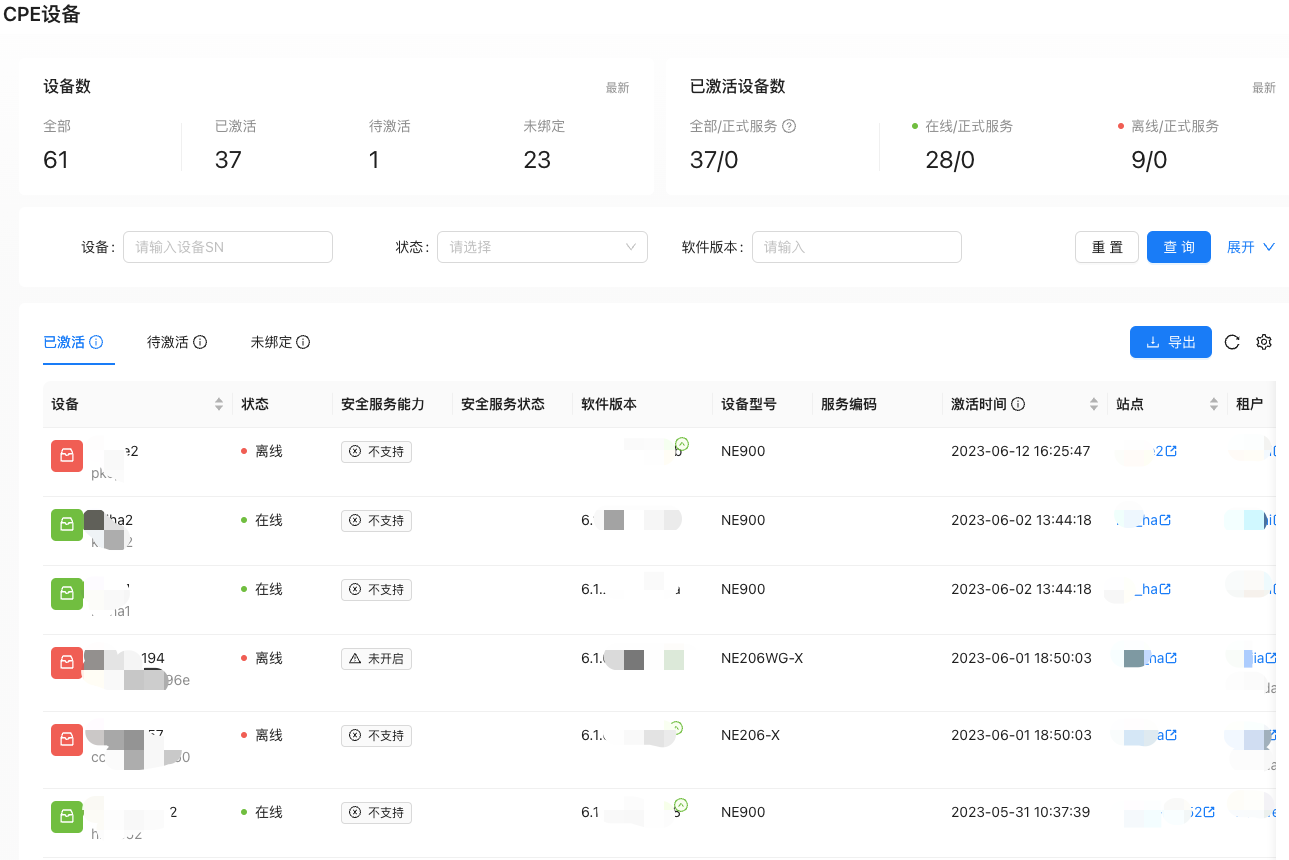Click the 安全服务状态 column header
Image resolution: width=1289 pixels, height=860 pixels.
click(503, 404)
